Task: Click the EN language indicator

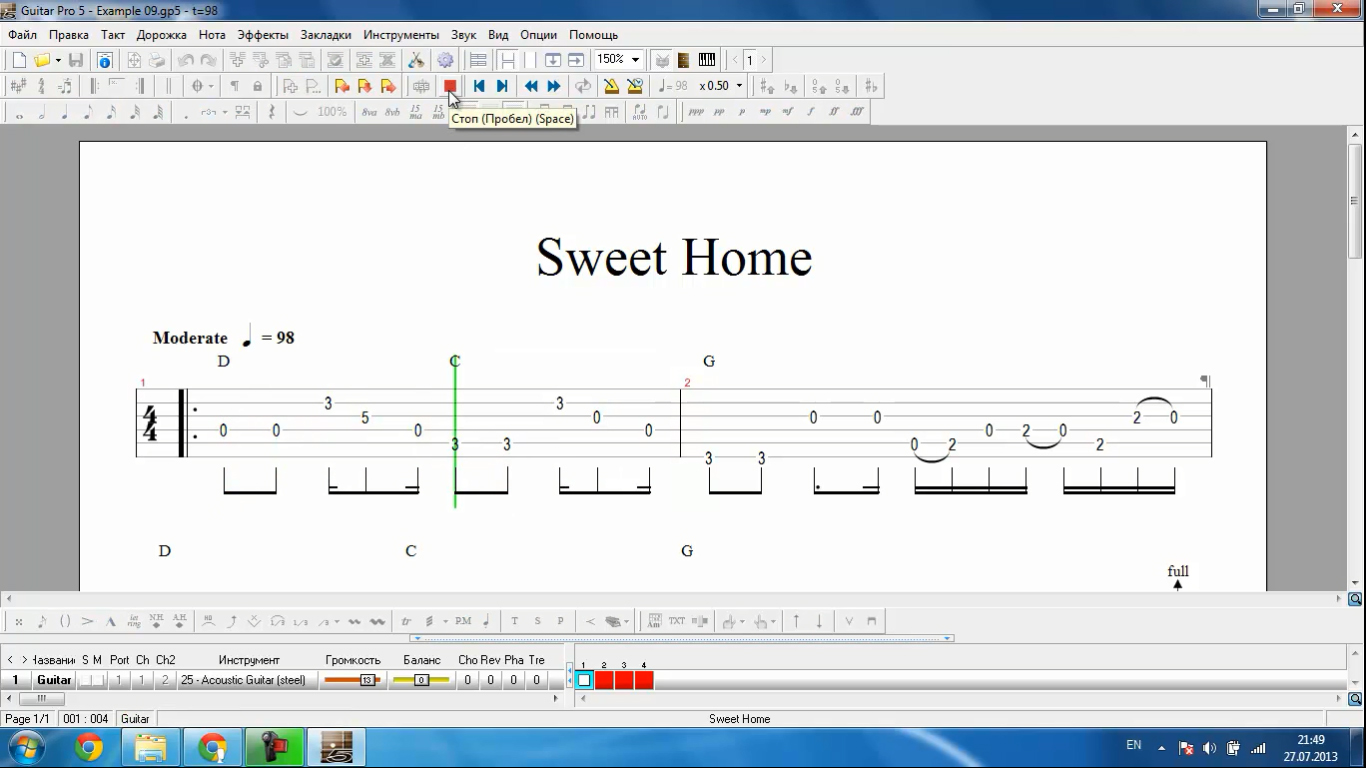Action: click(x=1134, y=745)
